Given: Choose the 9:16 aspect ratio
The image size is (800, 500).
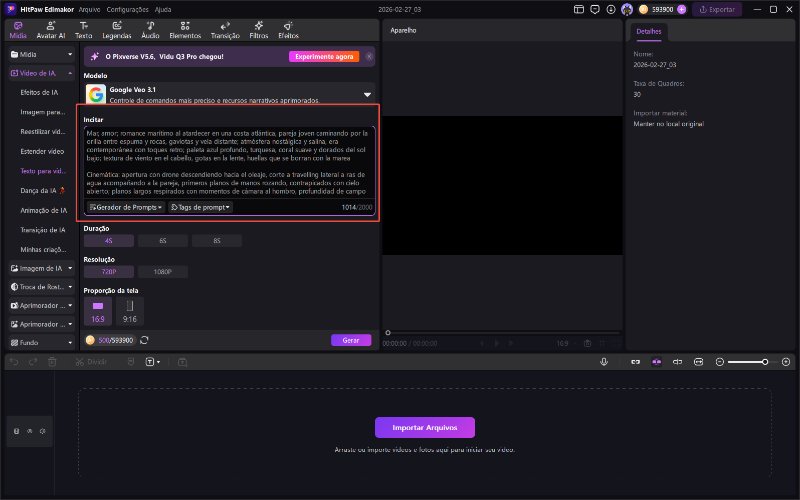Looking at the screenshot, I should (130, 311).
